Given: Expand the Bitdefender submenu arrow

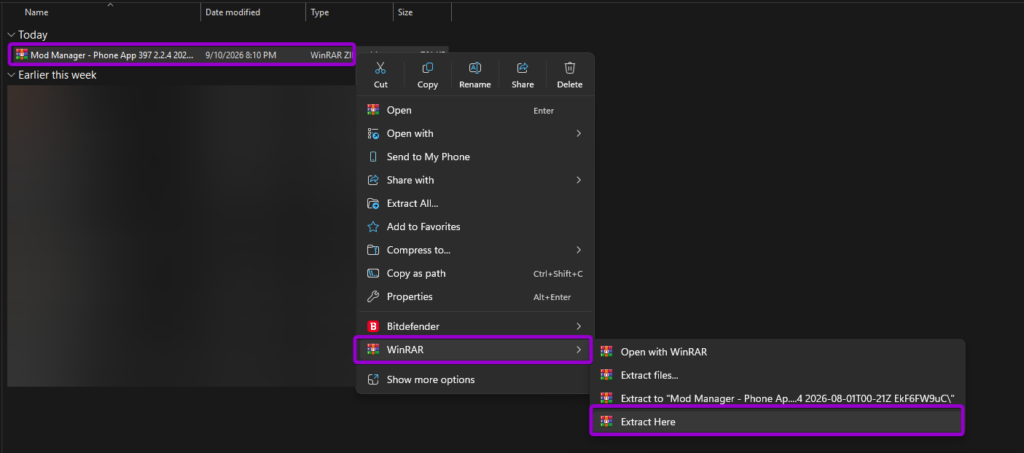Looking at the screenshot, I should (578, 326).
